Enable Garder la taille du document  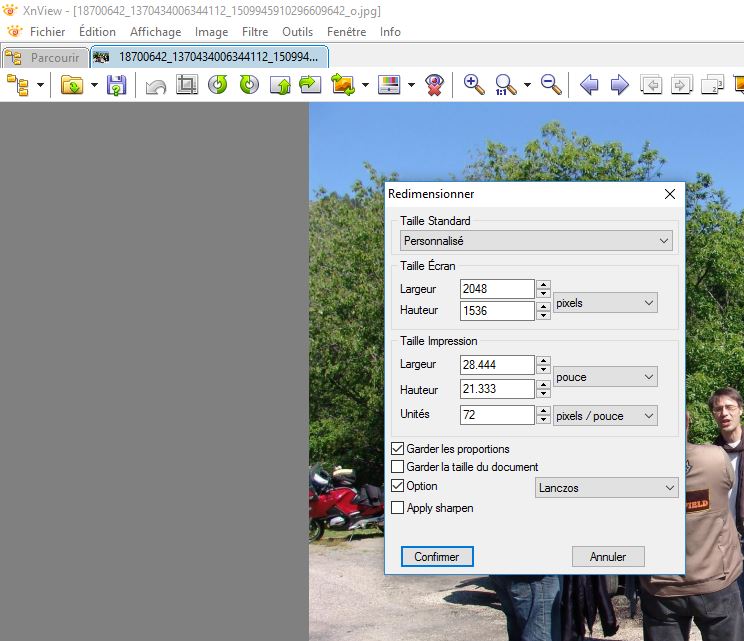point(398,467)
